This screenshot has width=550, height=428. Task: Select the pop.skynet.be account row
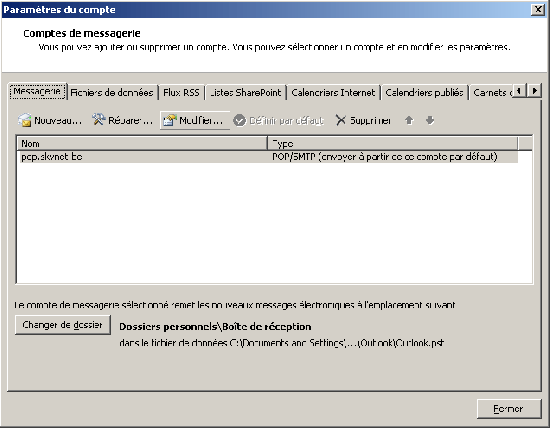pos(267,156)
